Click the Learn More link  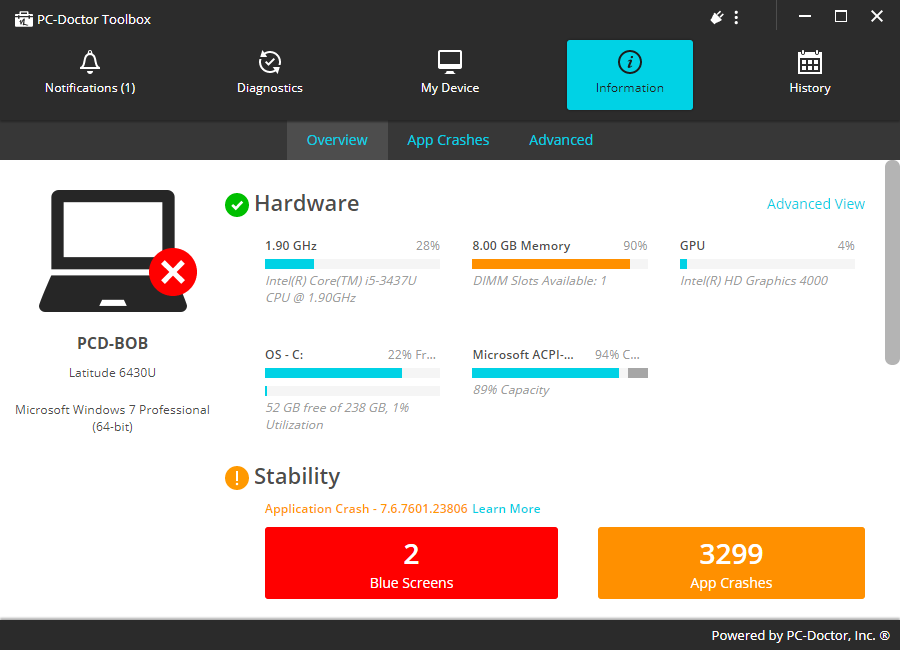506,509
